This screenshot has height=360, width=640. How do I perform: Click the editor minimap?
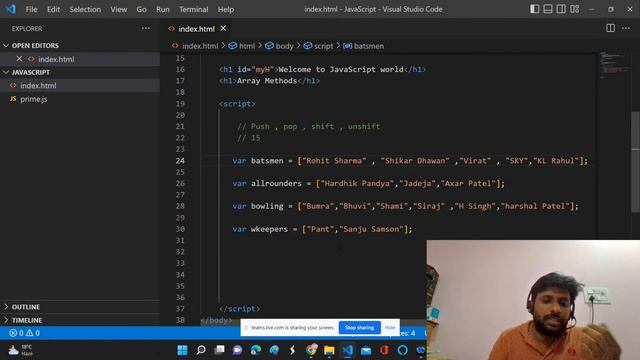pyautogui.click(x=614, y=64)
